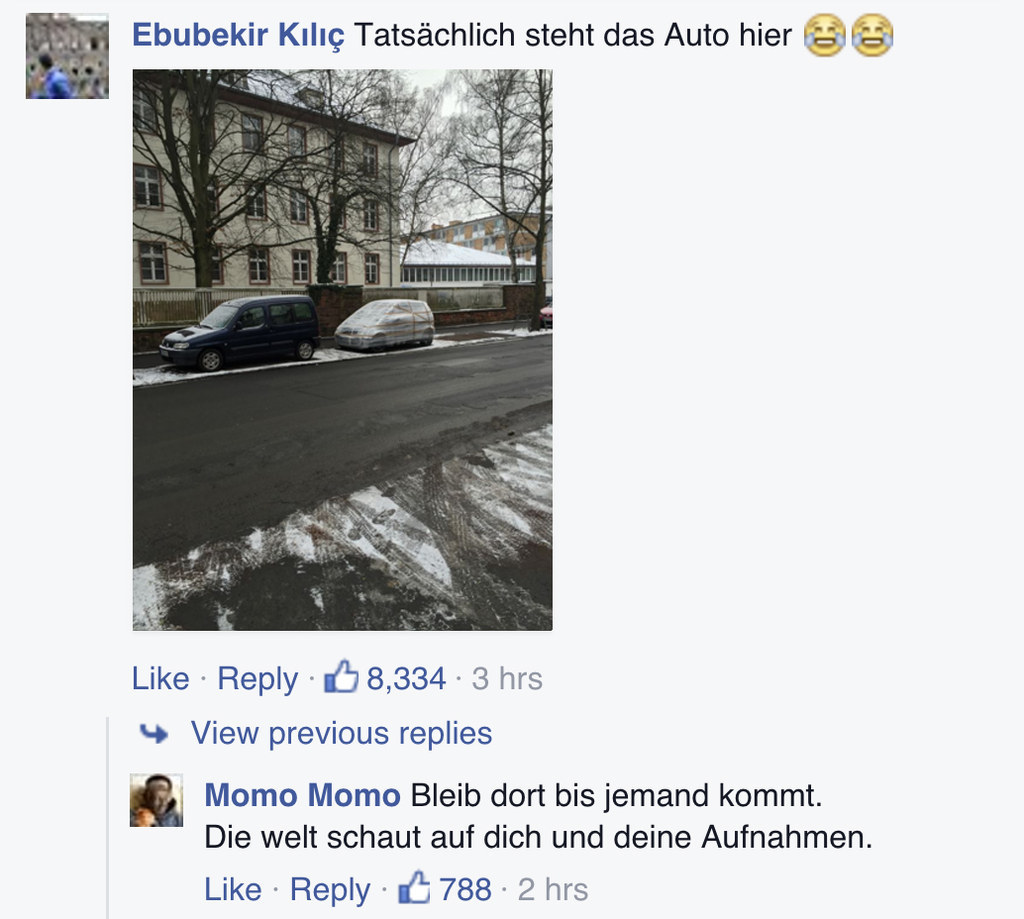Image resolution: width=1024 pixels, height=919 pixels.
Task: Show who liked via the 8,334 count
Action: (406, 679)
